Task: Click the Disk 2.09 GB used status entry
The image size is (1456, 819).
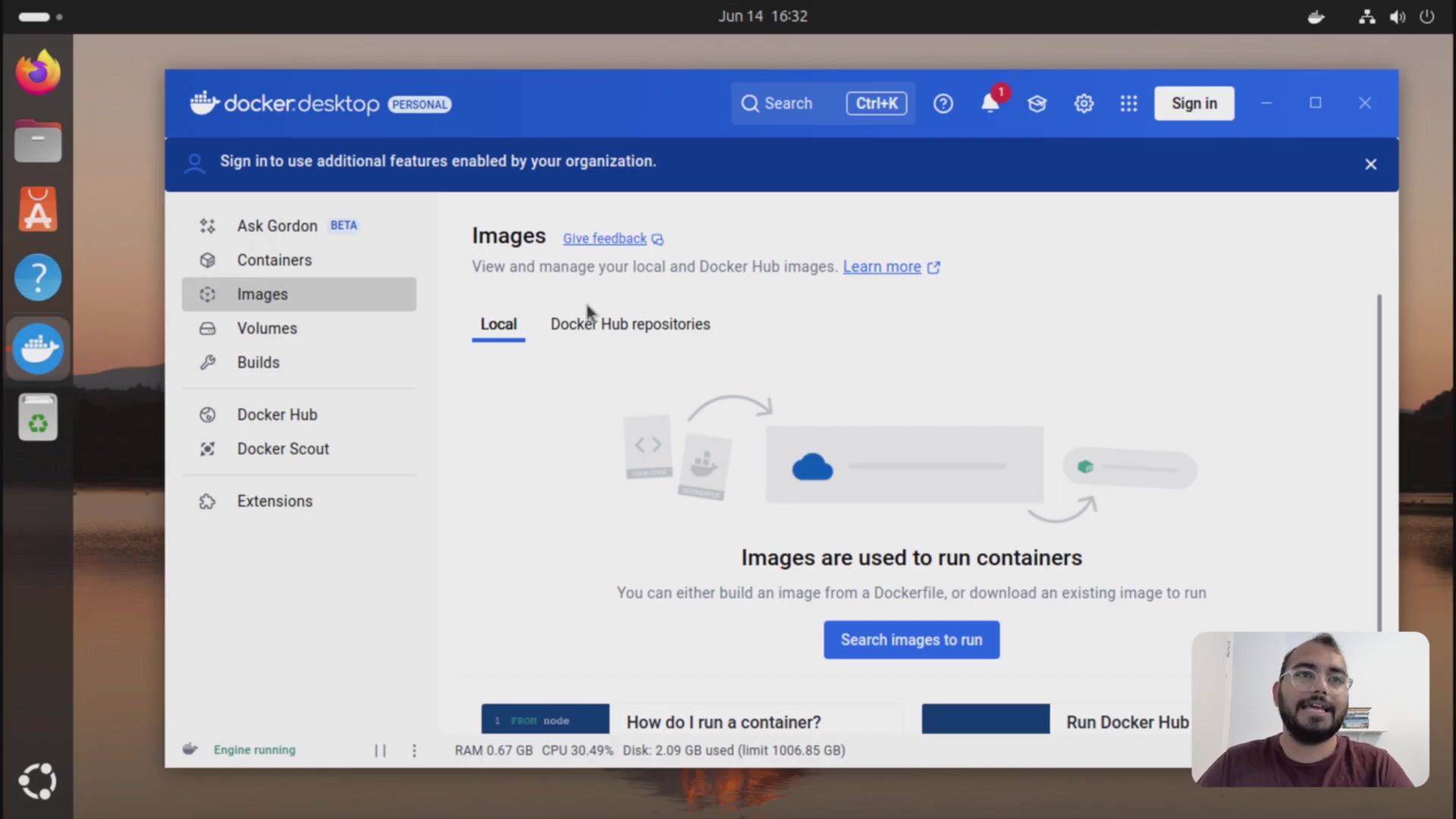Action: point(733,750)
